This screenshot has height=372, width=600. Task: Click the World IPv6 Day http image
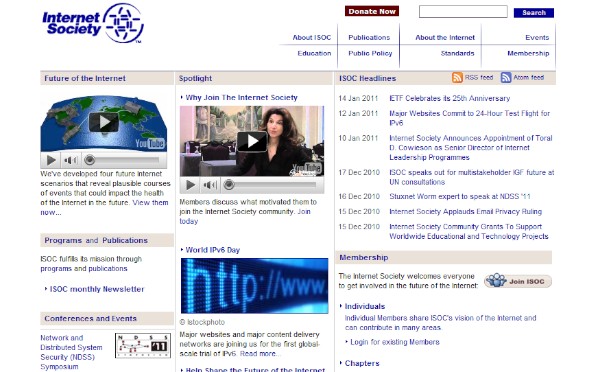click(254, 286)
